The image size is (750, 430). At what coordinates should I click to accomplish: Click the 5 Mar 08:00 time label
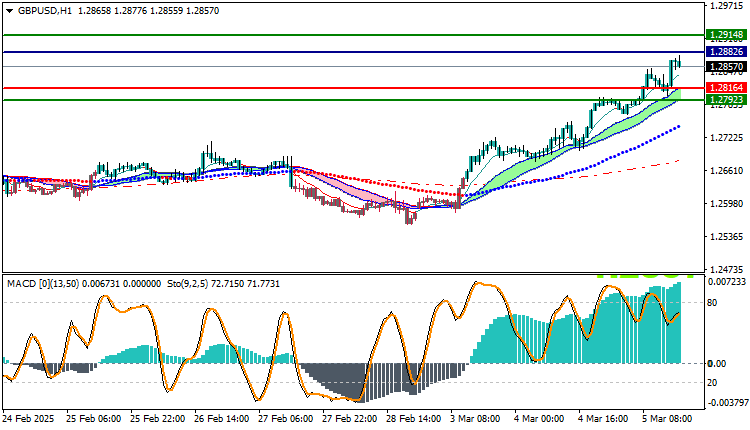click(x=667, y=419)
